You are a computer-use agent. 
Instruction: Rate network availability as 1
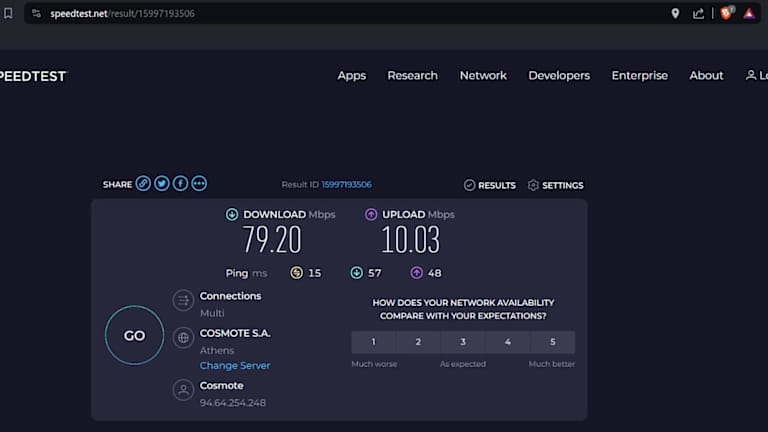click(373, 342)
